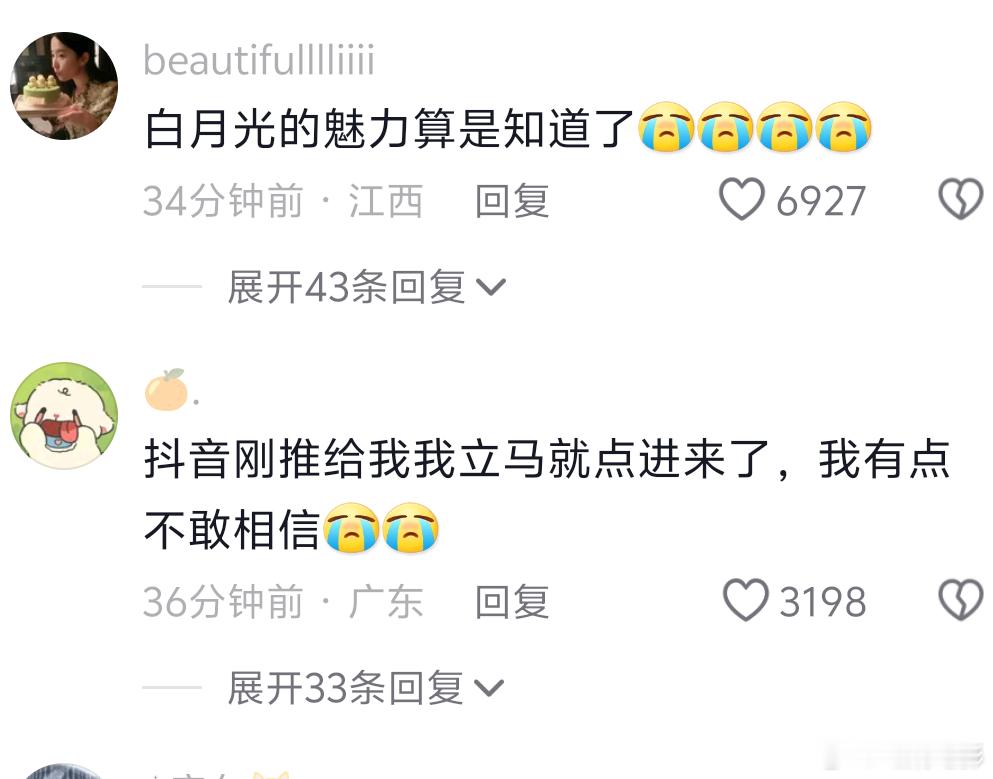This screenshot has height=779, width=993.
Task: Open the cartoon sheep avatar profile
Action: click(x=64, y=415)
